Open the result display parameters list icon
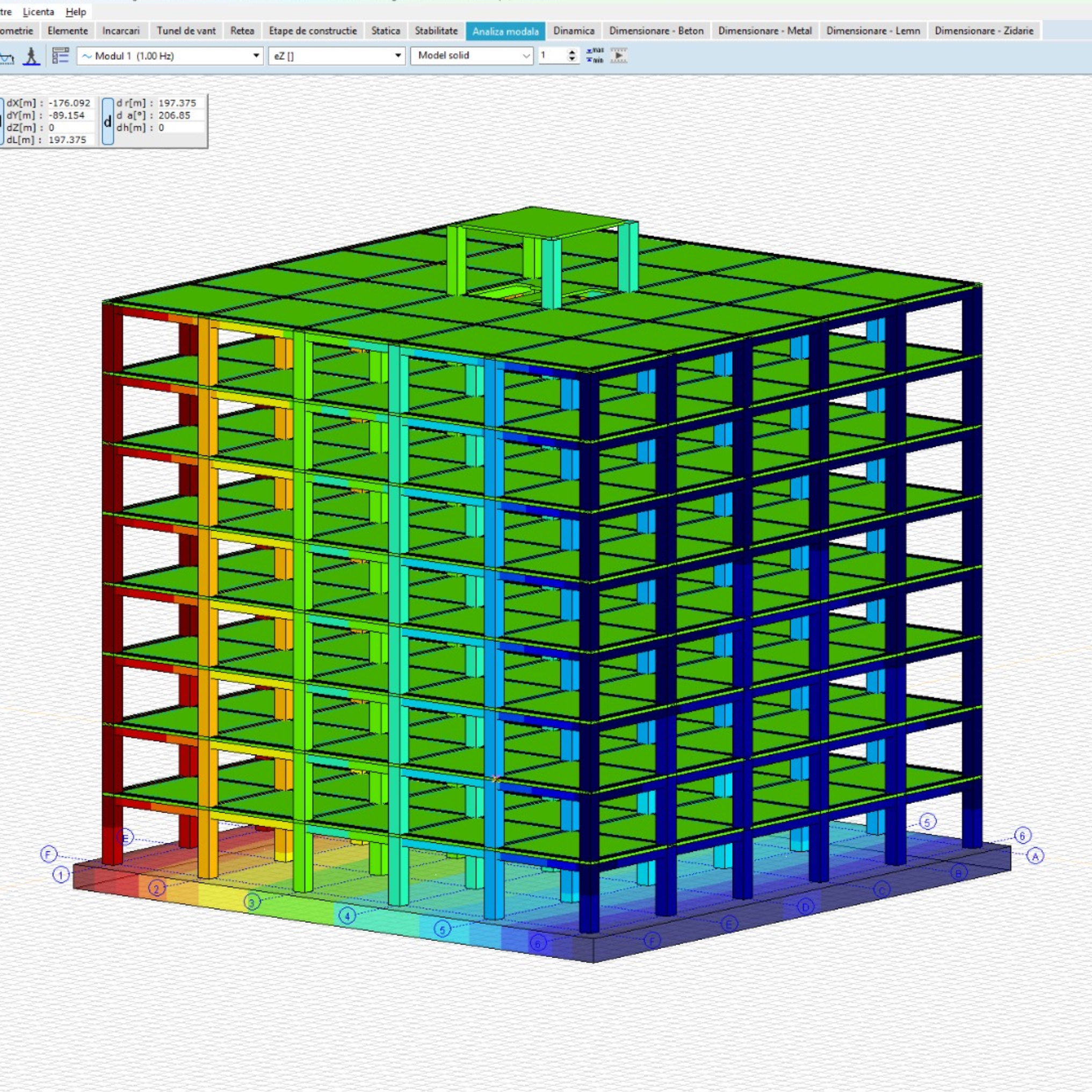The image size is (1092, 1092). click(x=60, y=56)
